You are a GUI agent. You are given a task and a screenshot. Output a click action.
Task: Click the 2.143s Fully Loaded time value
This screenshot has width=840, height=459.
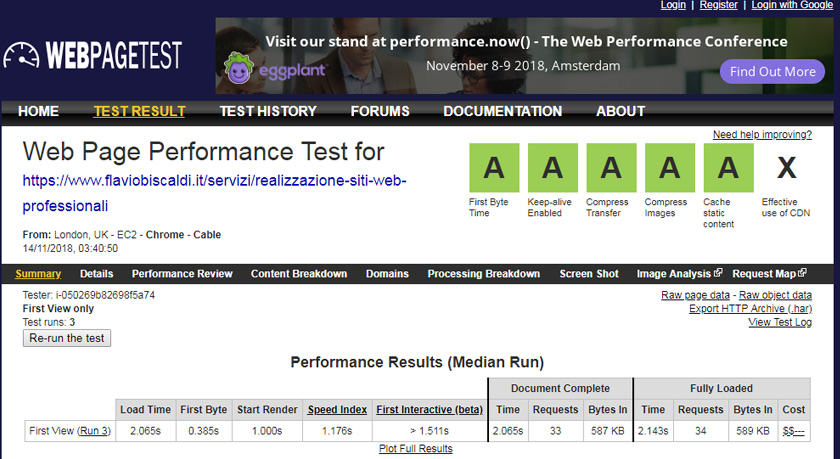(653, 431)
